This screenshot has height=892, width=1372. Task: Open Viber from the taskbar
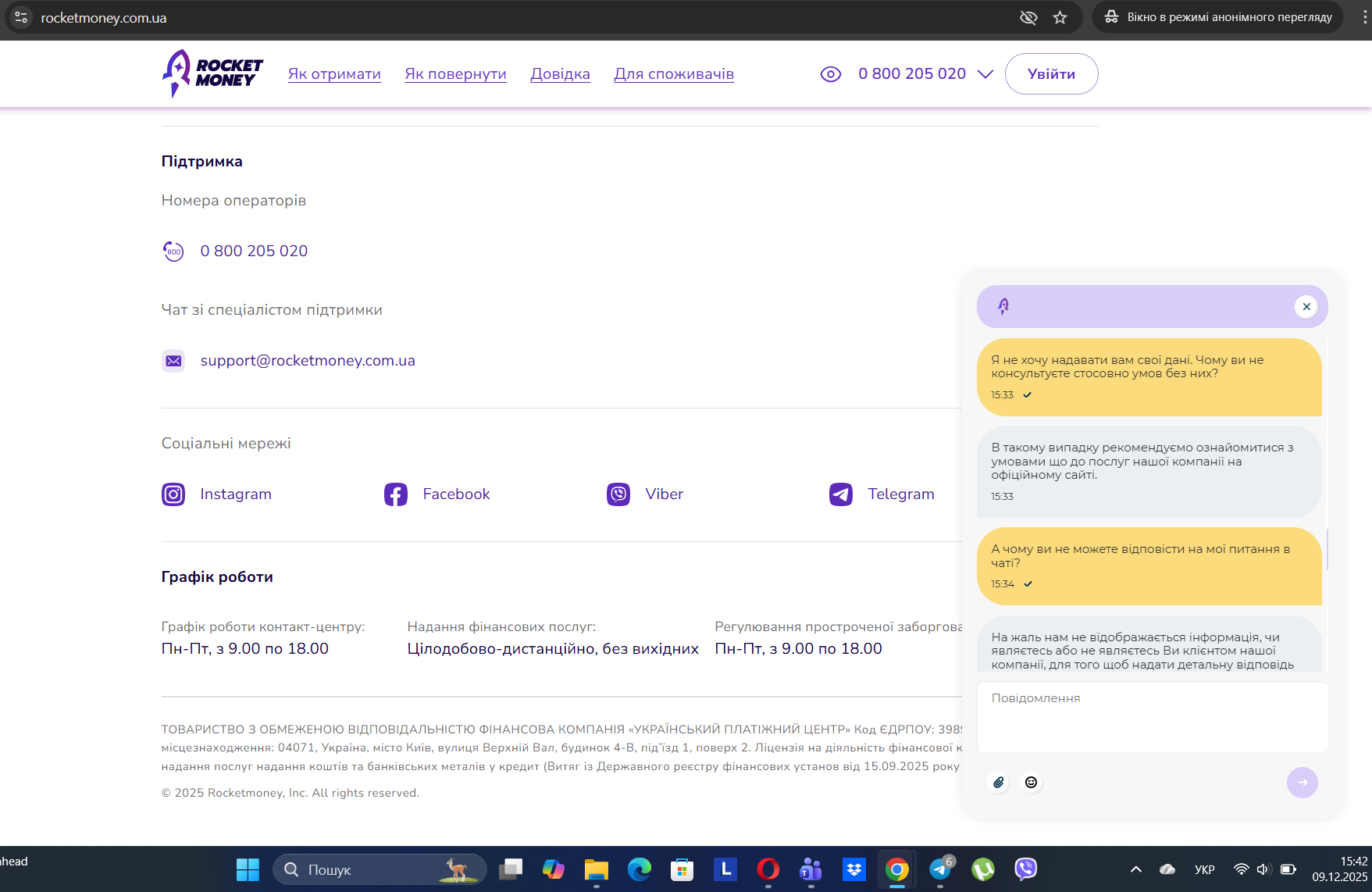point(1026,869)
